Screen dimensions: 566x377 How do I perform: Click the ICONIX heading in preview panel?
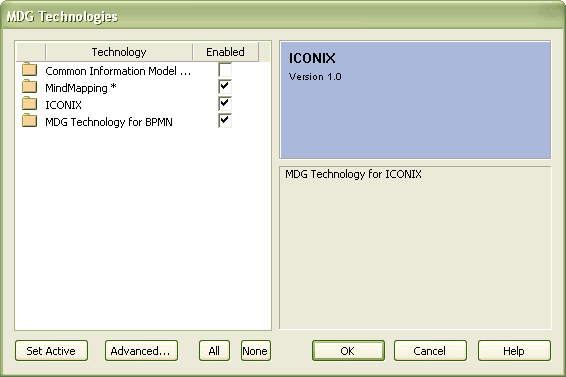tap(312, 58)
